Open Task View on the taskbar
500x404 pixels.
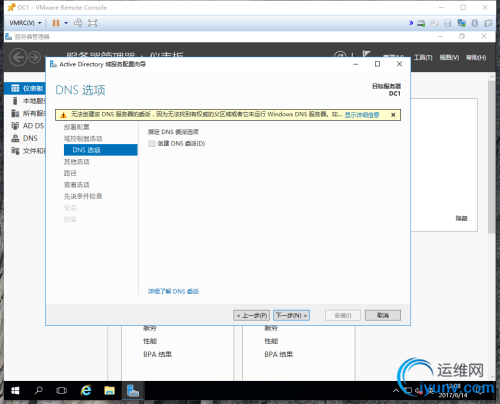[61, 391]
